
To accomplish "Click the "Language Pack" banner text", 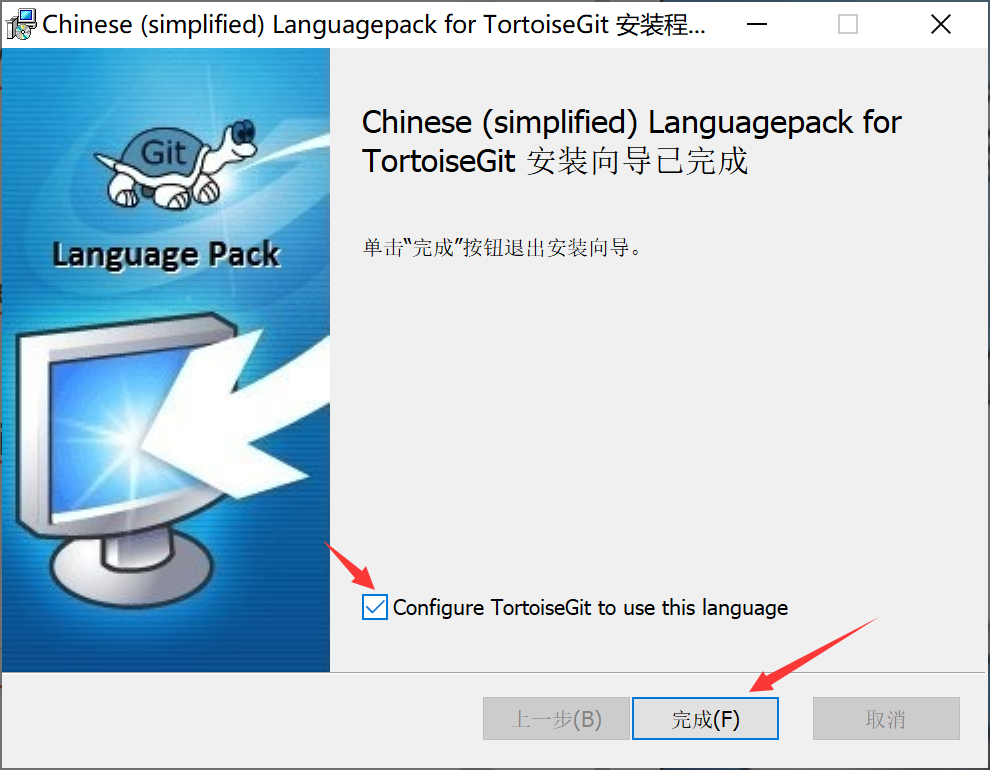I will [x=165, y=254].
